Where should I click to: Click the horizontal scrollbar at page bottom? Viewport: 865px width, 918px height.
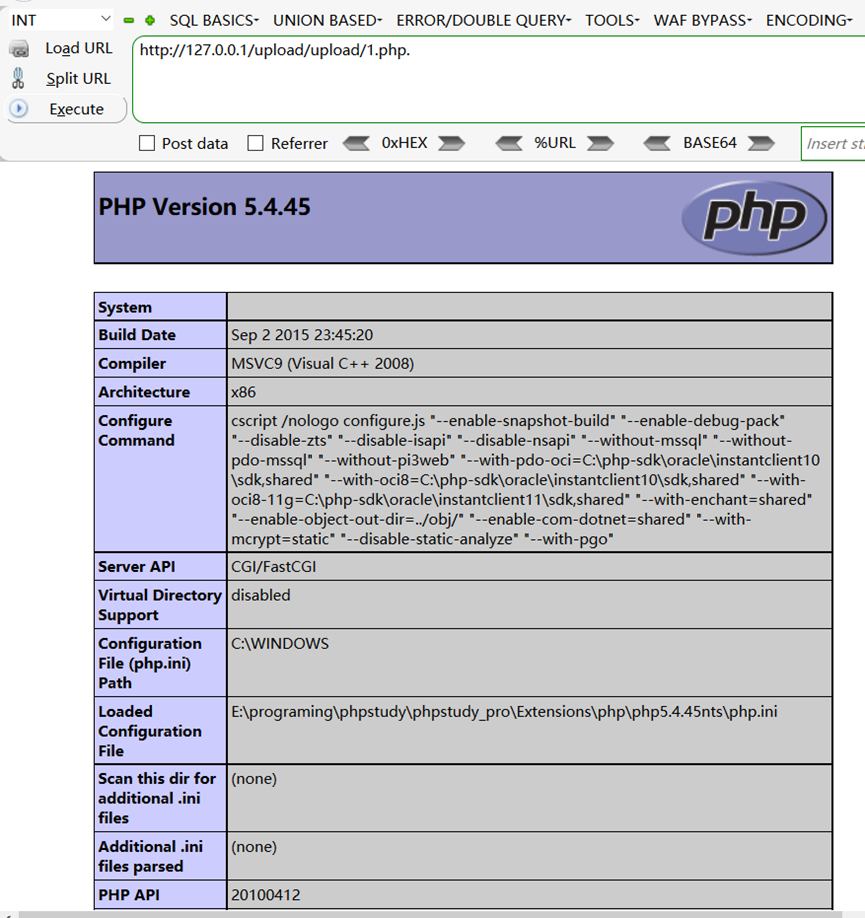coord(432,914)
